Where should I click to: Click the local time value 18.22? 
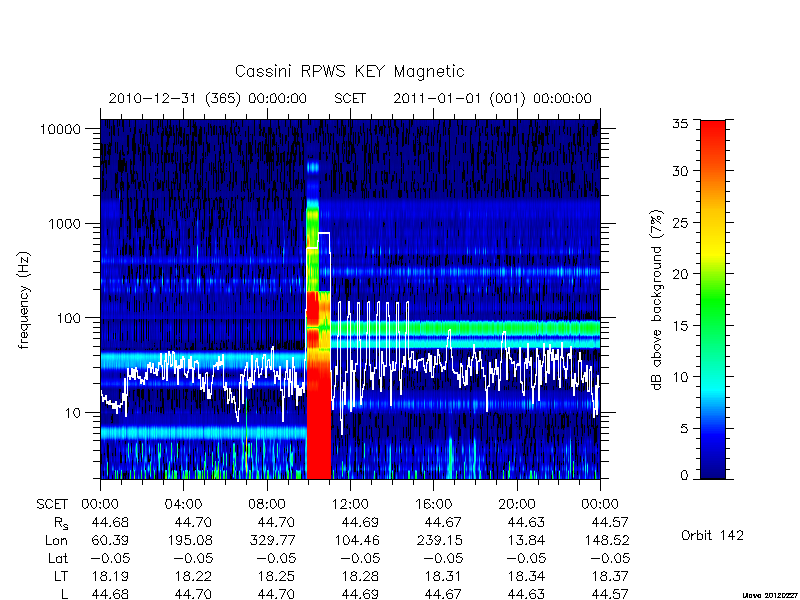click(x=193, y=576)
